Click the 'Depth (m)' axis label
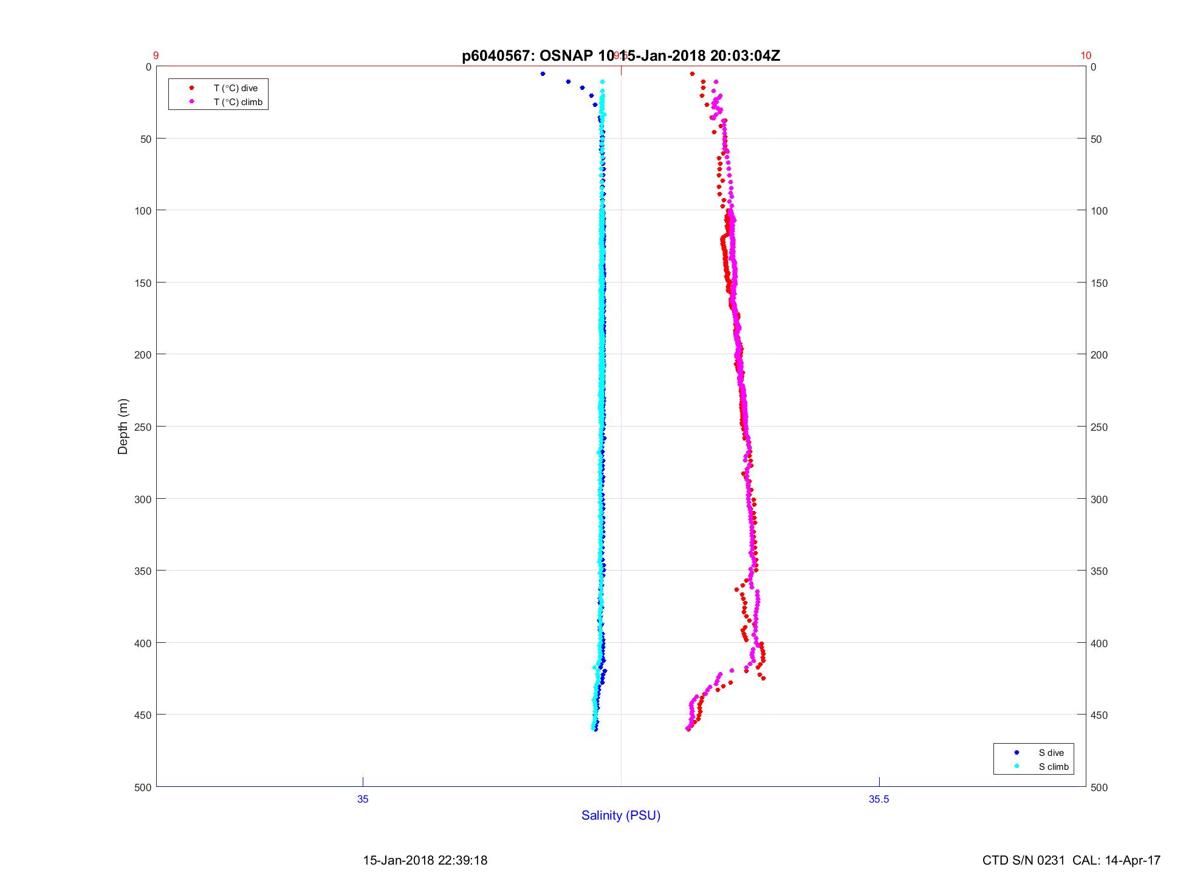This screenshot has width=1200, height=885. (124, 426)
